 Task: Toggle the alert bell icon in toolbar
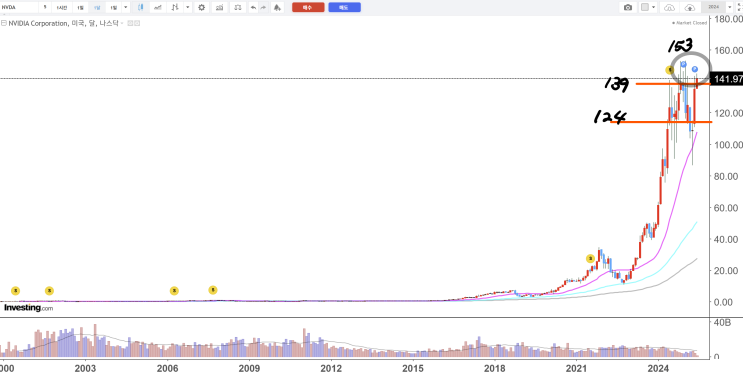tap(277, 8)
